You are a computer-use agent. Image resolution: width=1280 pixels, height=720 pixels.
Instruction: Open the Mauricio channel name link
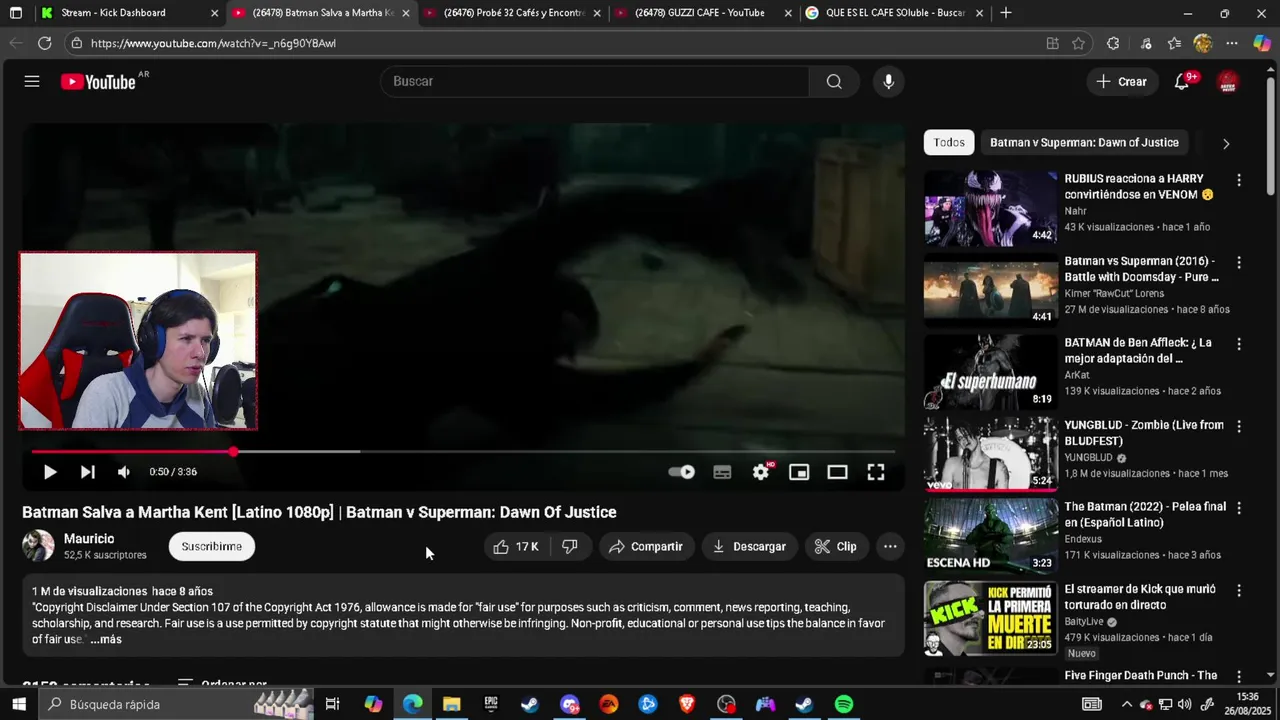[x=89, y=539]
